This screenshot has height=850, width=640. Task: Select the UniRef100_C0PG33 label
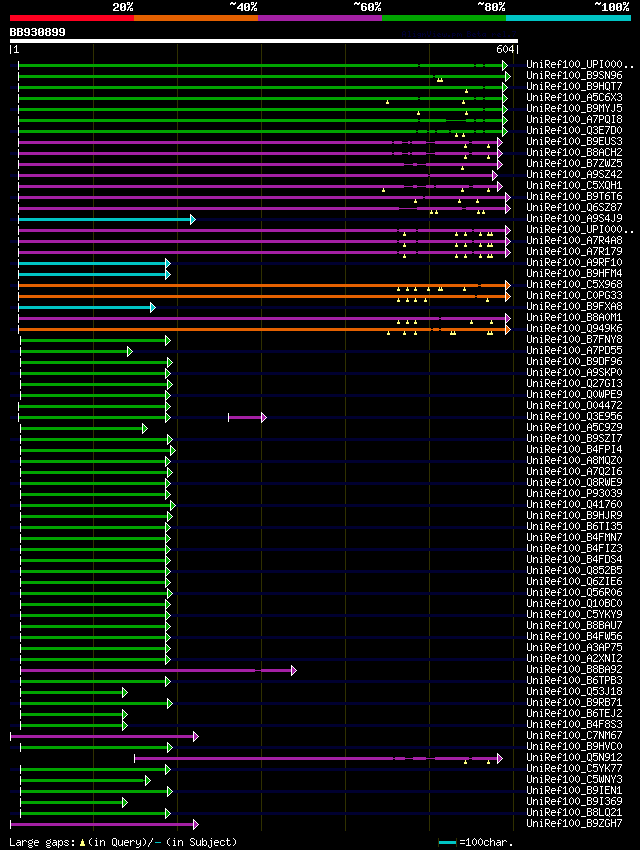[574, 295]
